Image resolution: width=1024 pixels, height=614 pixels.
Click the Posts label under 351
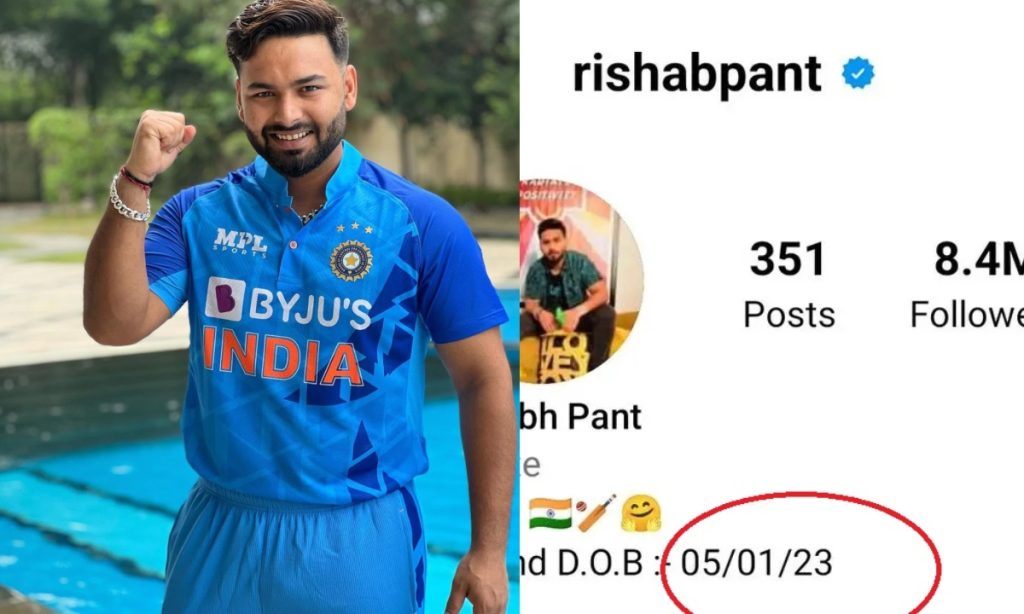pyautogui.click(x=789, y=315)
